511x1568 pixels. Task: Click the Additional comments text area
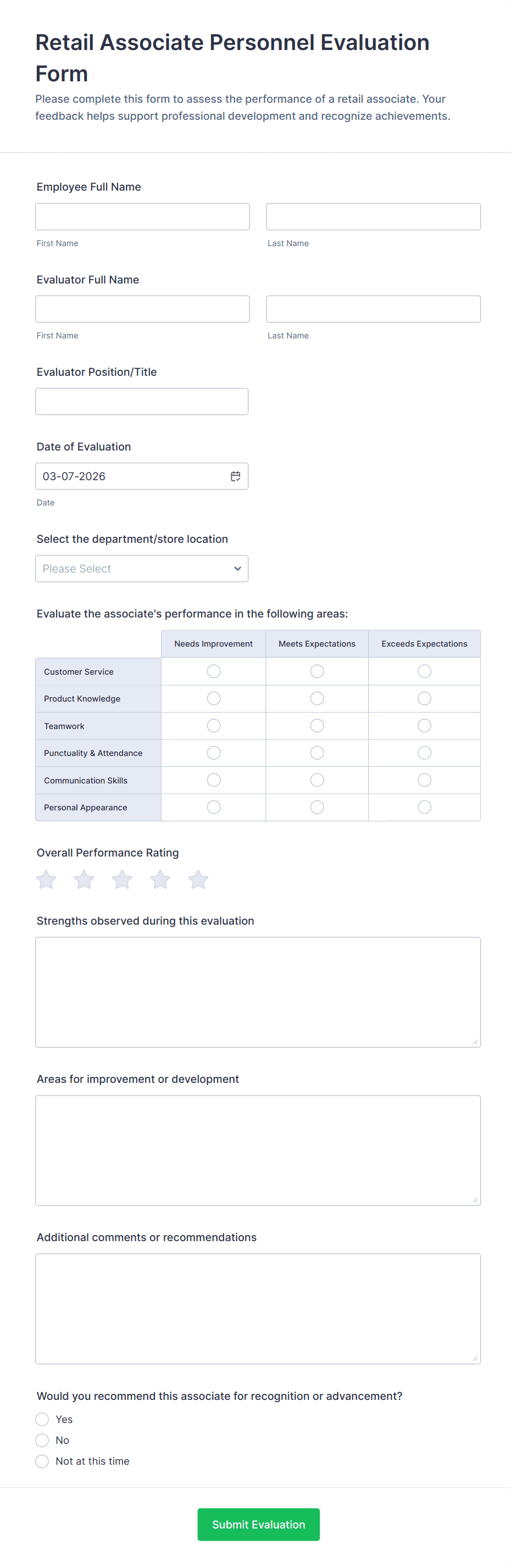click(x=258, y=1309)
